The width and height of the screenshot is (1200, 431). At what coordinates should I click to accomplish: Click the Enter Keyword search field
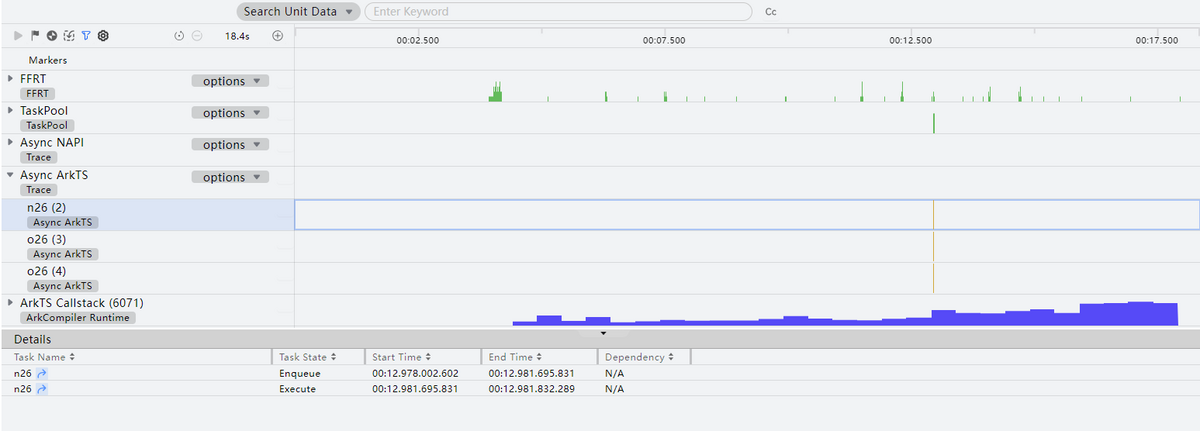tap(558, 12)
